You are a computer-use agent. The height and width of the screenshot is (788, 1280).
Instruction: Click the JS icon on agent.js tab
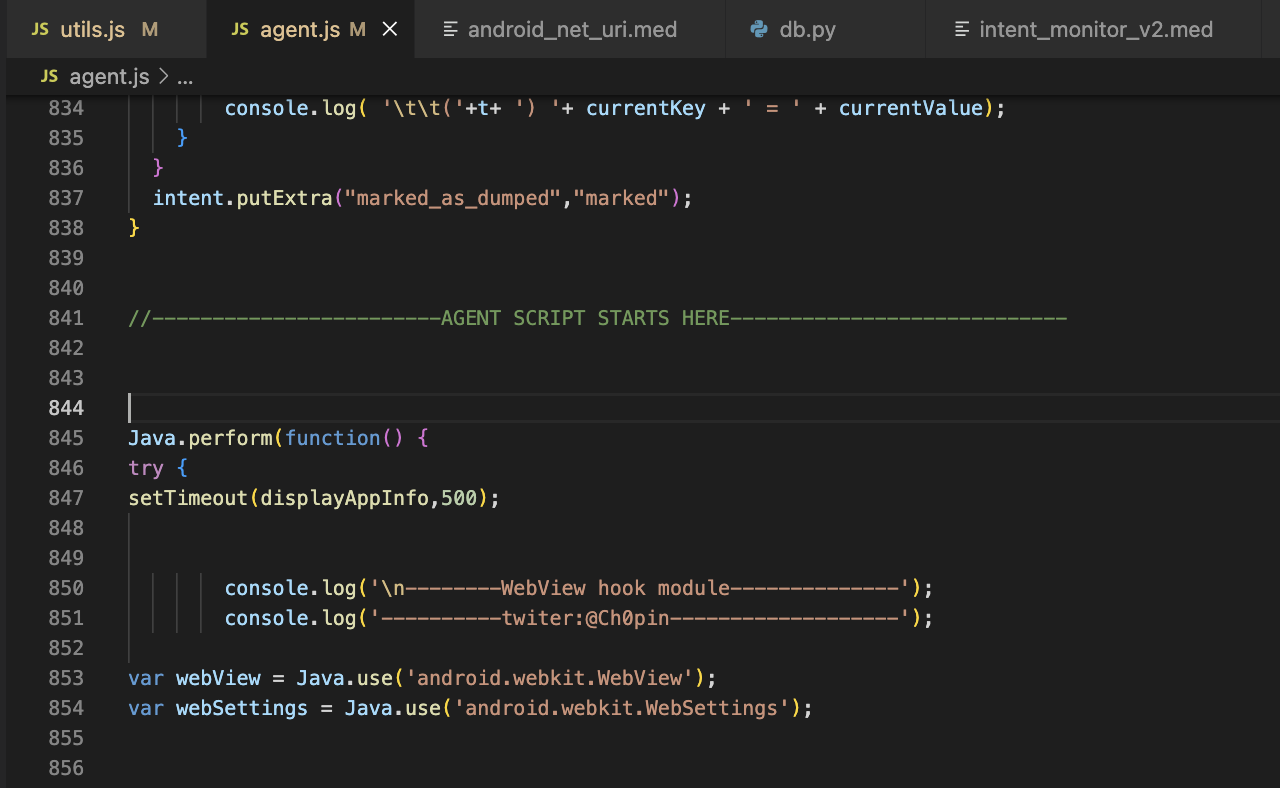240,29
